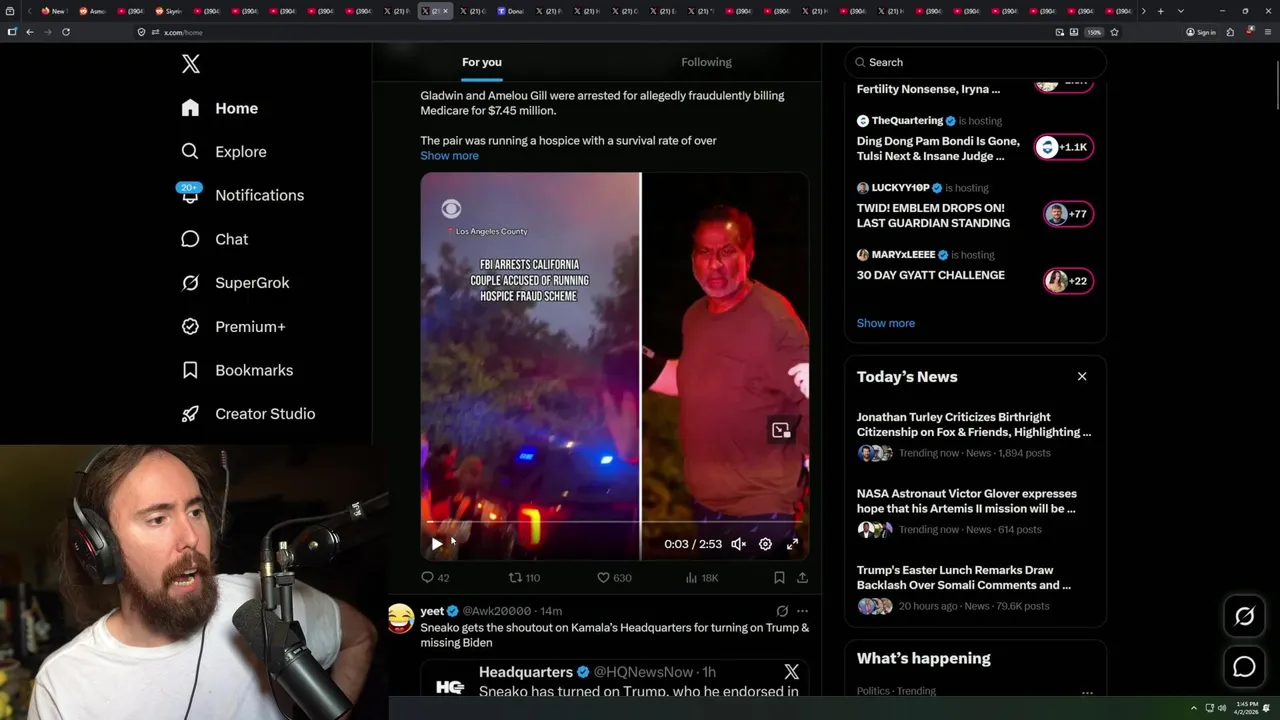Click Sign in in the browser toolbar
Screen dimensions: 1280x720
[x=1200, y=32]
